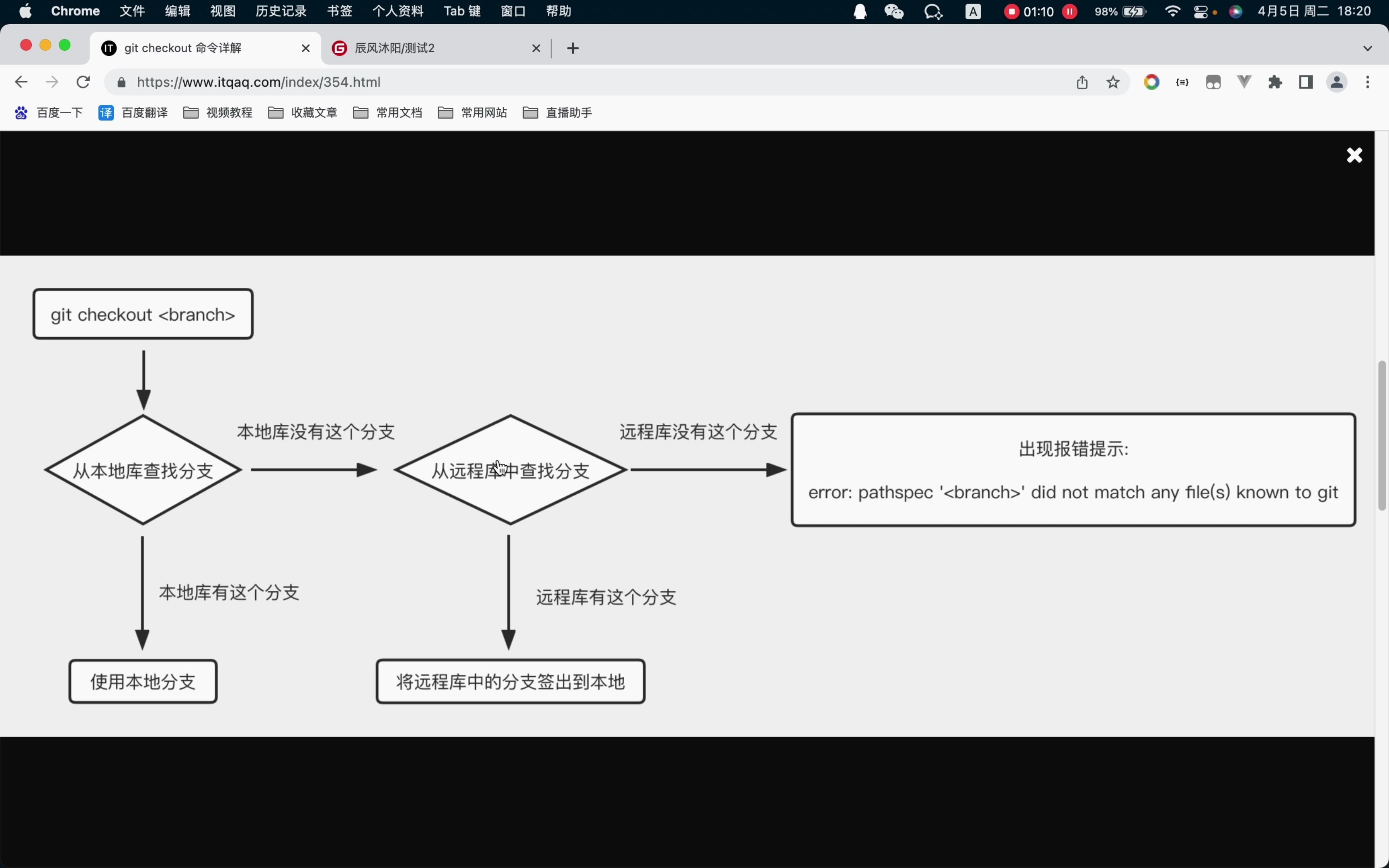Click the share icon in the address bar
1389x868 pixels.
pos(1082,82)
